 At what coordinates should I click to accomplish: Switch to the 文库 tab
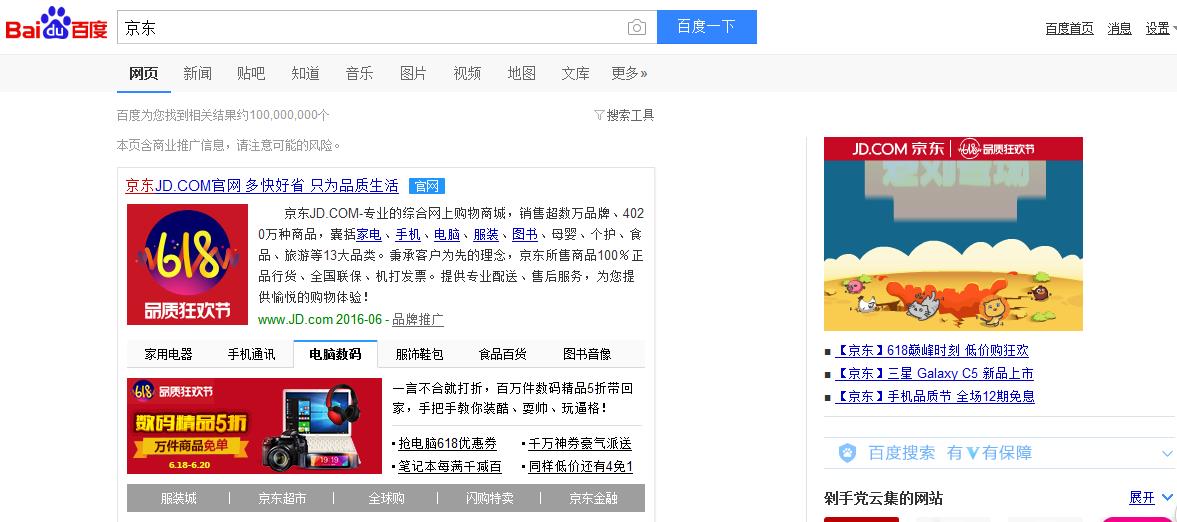[576, 73]
